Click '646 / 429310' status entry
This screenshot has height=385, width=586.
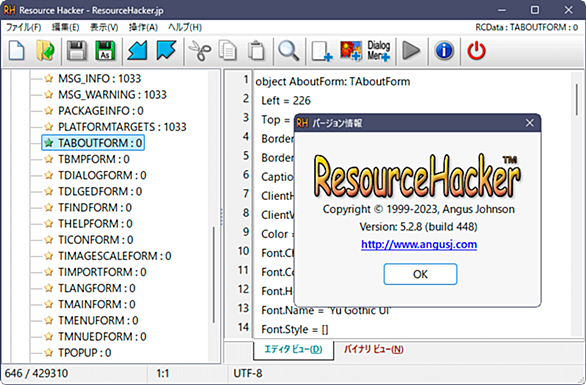(x=36, y=373)
